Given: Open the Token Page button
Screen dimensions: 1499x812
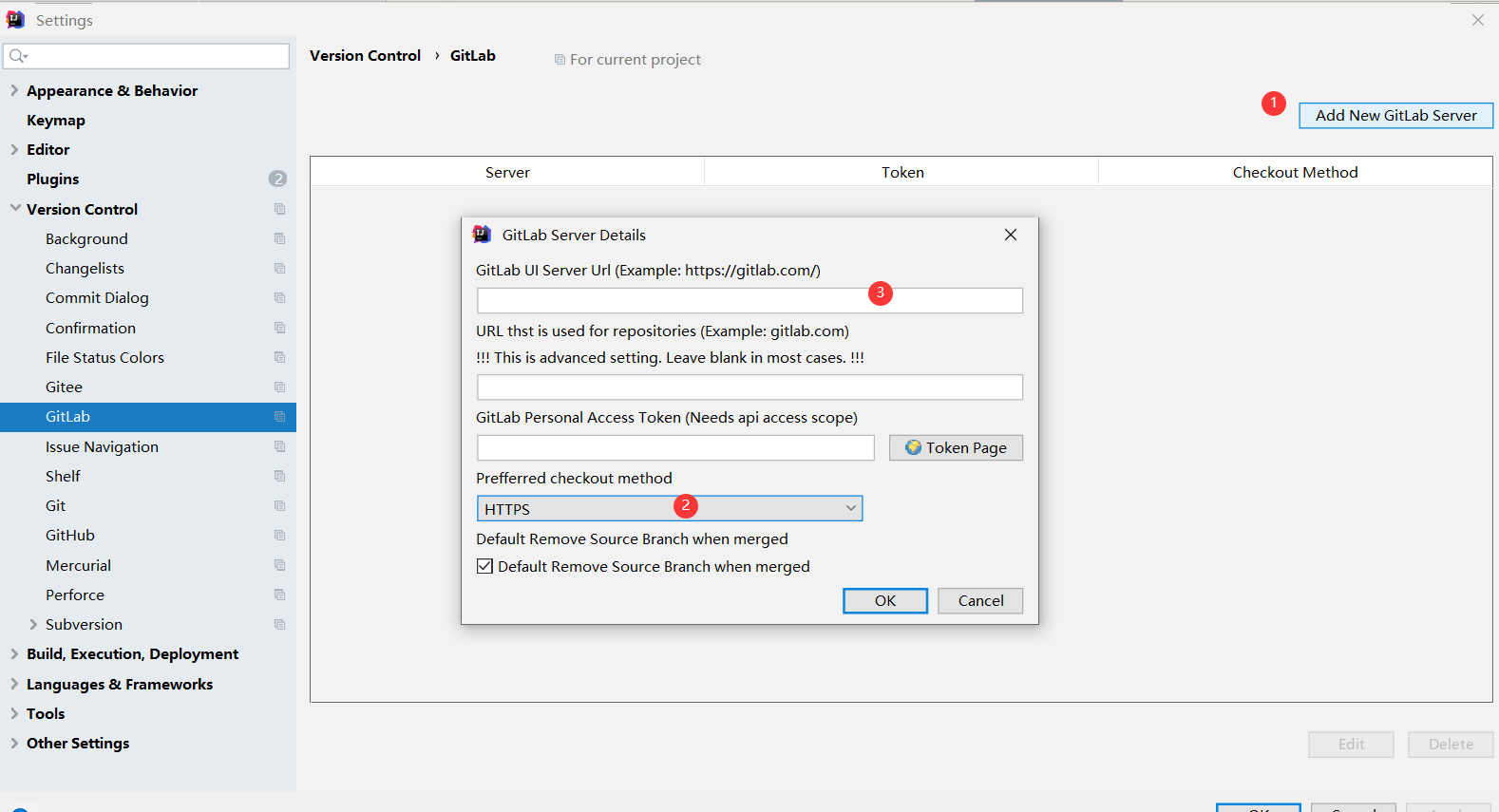Looking at the screenshot, I should (956, 448).
